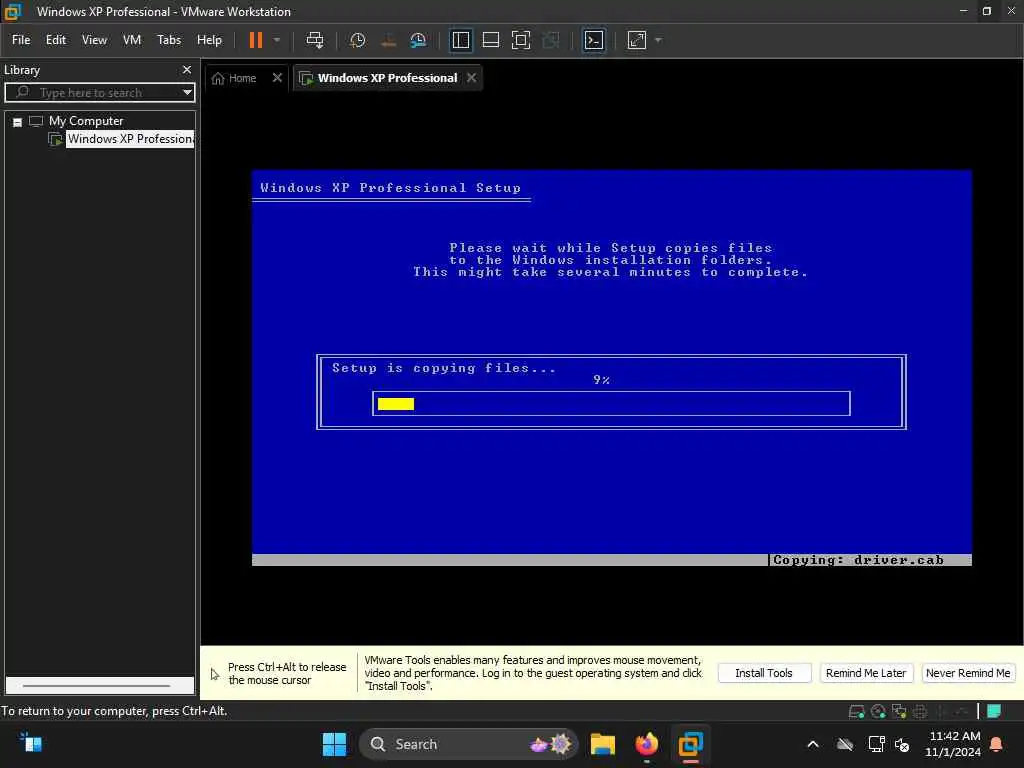
Task: Toggle the library sidebar view button
Action: [461, 40]
